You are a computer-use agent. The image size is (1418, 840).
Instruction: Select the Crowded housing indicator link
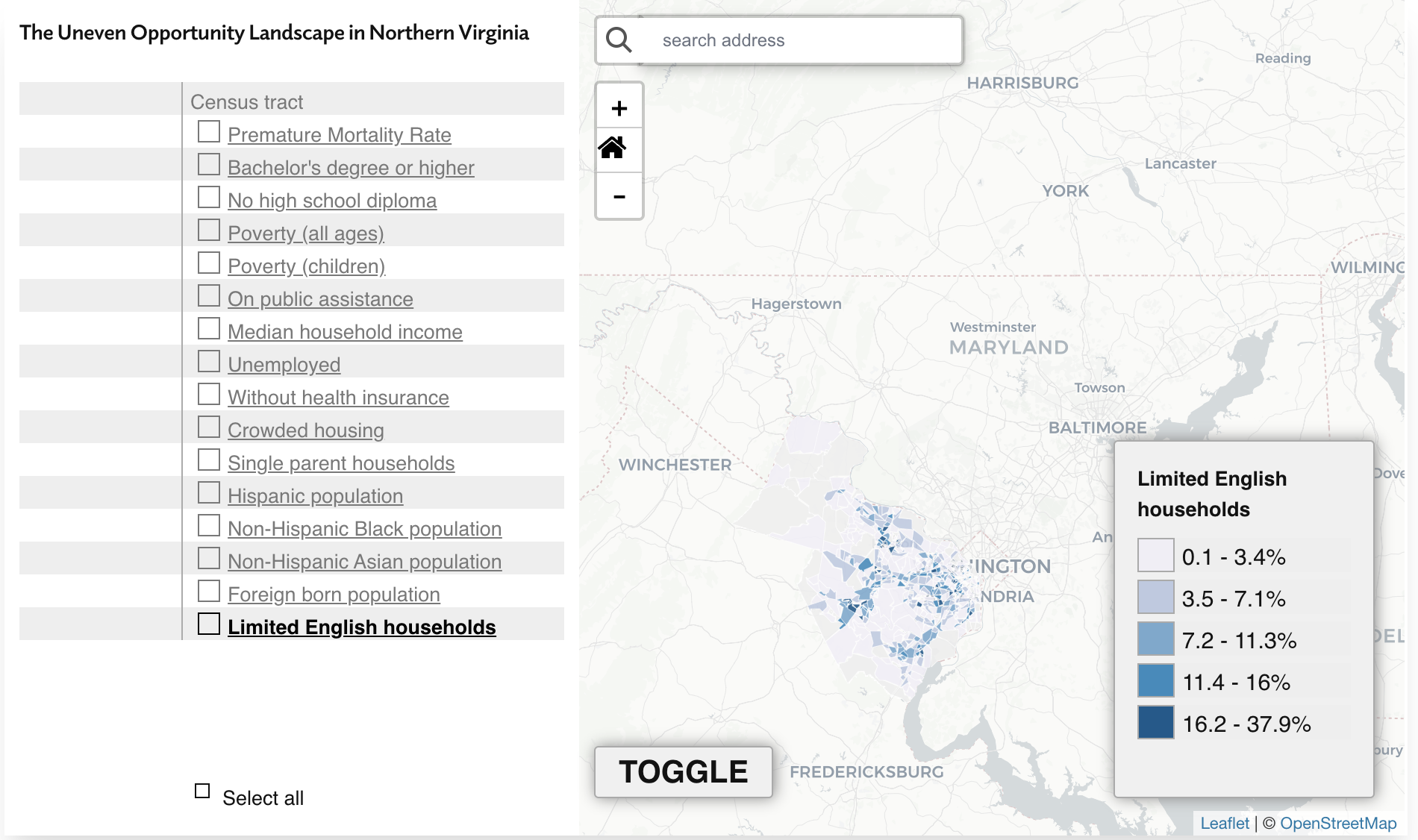[306, 430]
